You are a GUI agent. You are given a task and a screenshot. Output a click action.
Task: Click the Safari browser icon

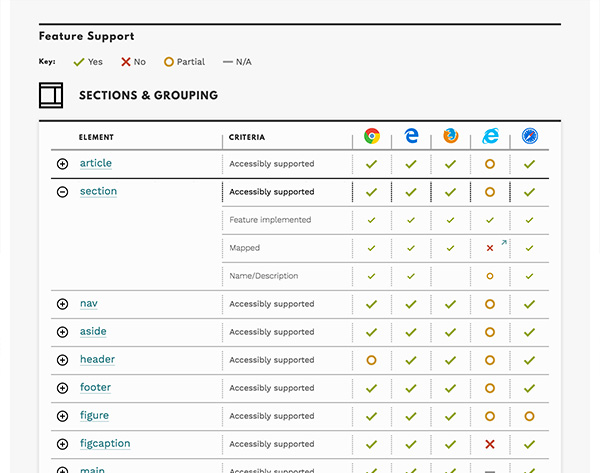click(529, 136)
